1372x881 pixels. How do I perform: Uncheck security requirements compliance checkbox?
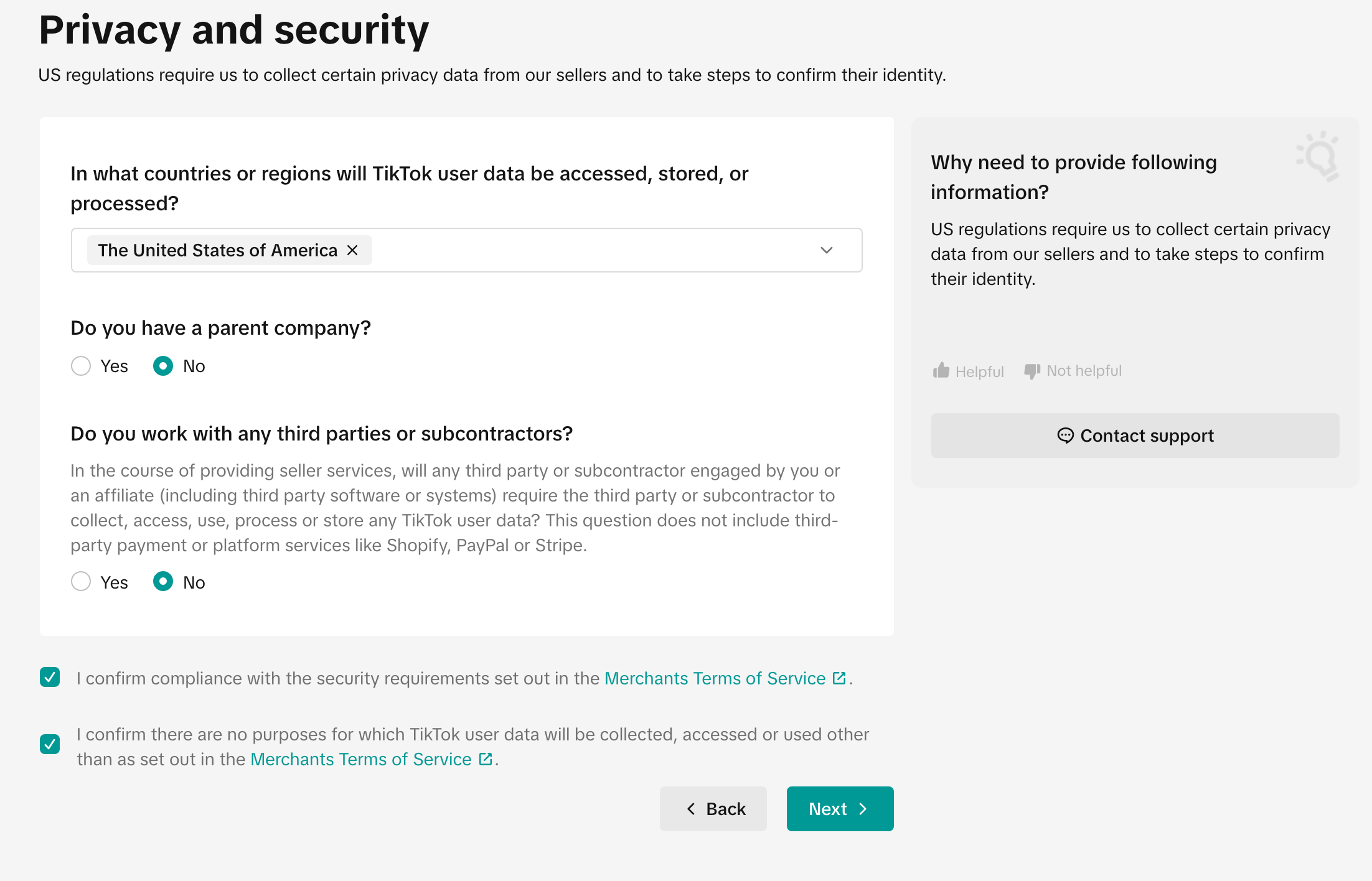coord(50,677)
